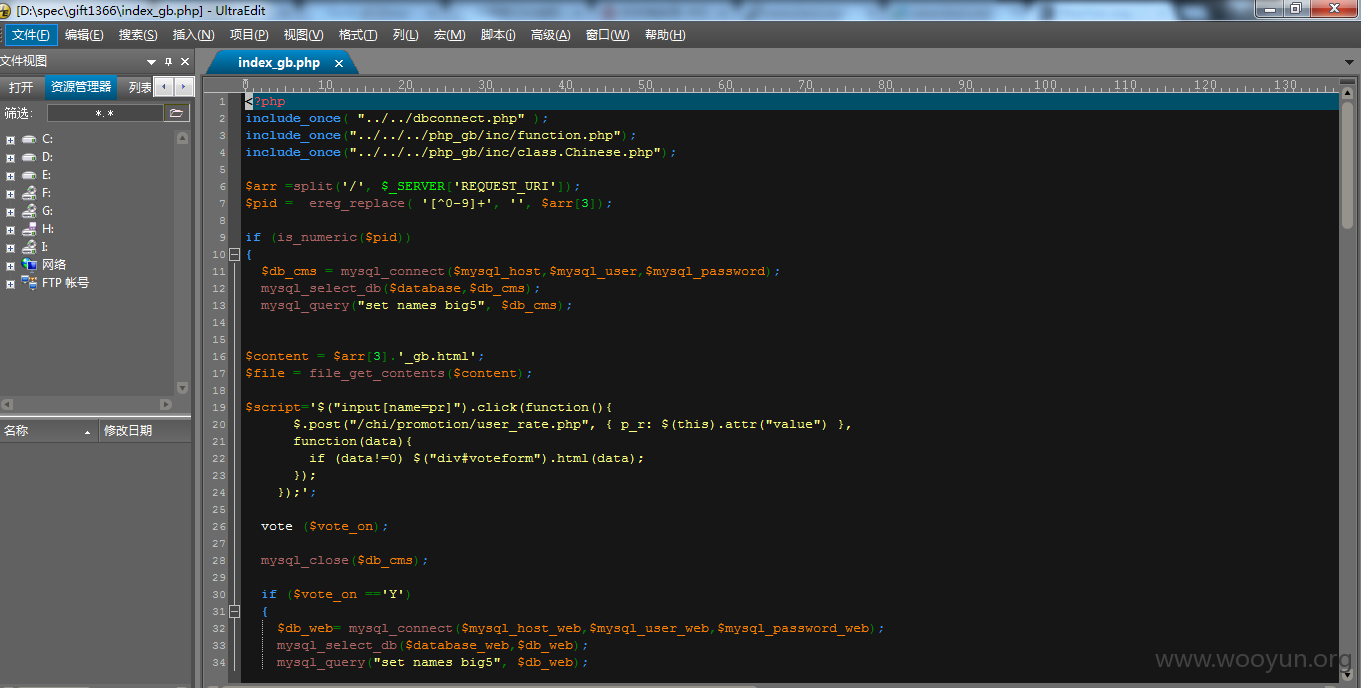Screen dimensions: 1361x688
Task: Switch to the index_gb.php file tab
Action: [279, 62]
